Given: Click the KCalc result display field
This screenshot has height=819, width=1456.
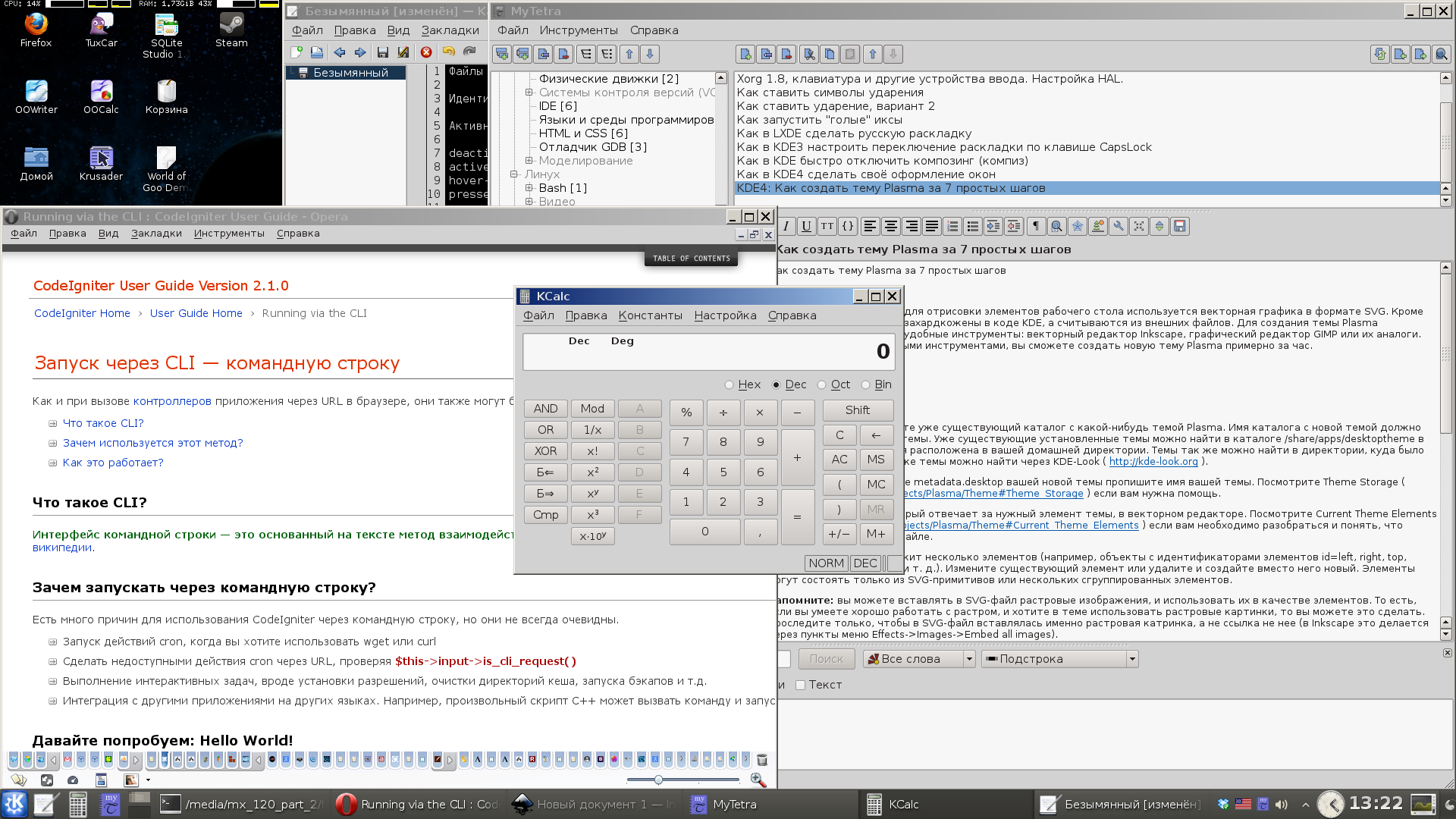Looking at the screenshot, I should coord(708,351).
